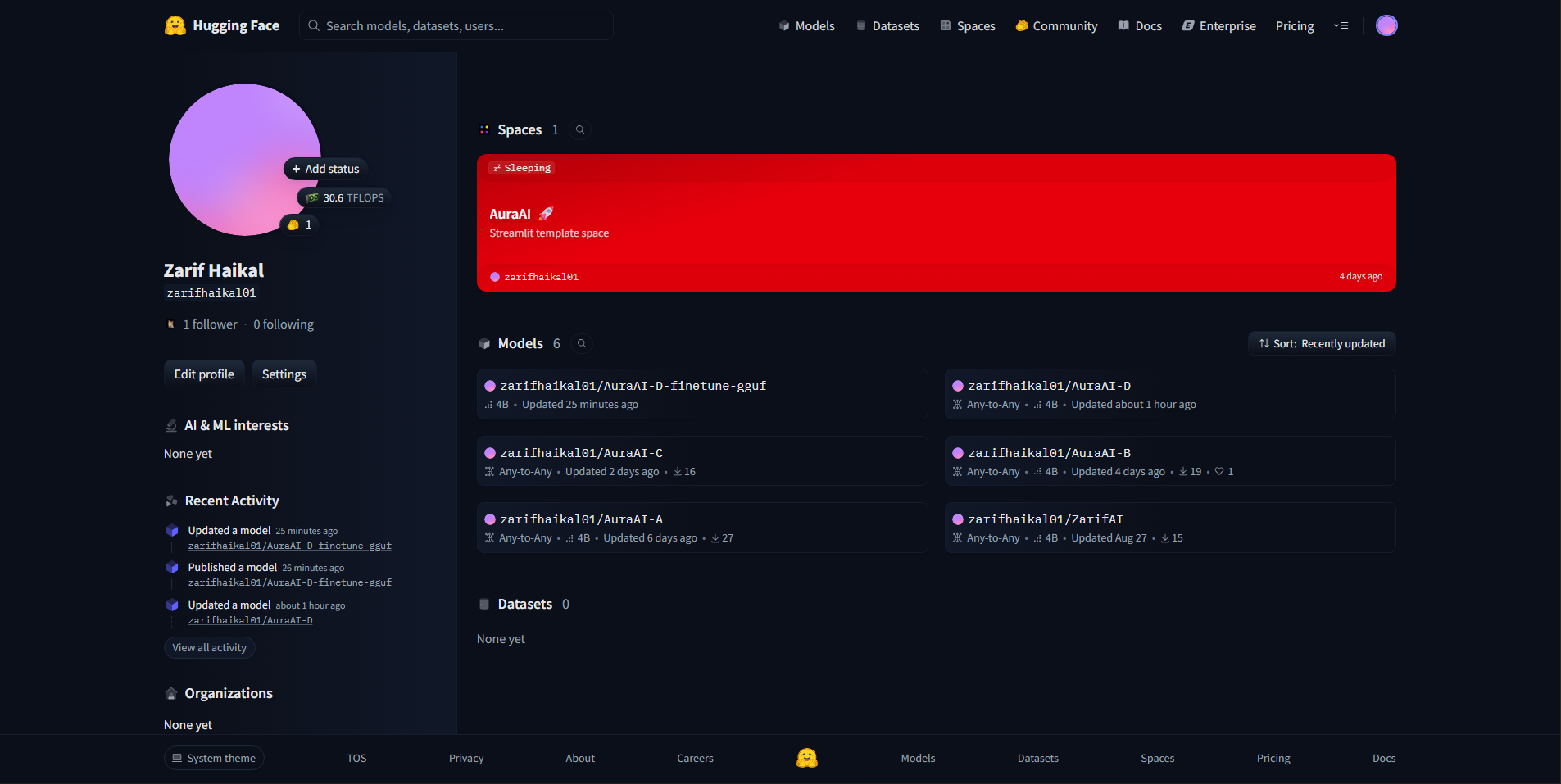Viewport: 1561px width, 784px height.
Task: Open the AuraAI-D-finetune-gguf model card
Action: point(702,394)
